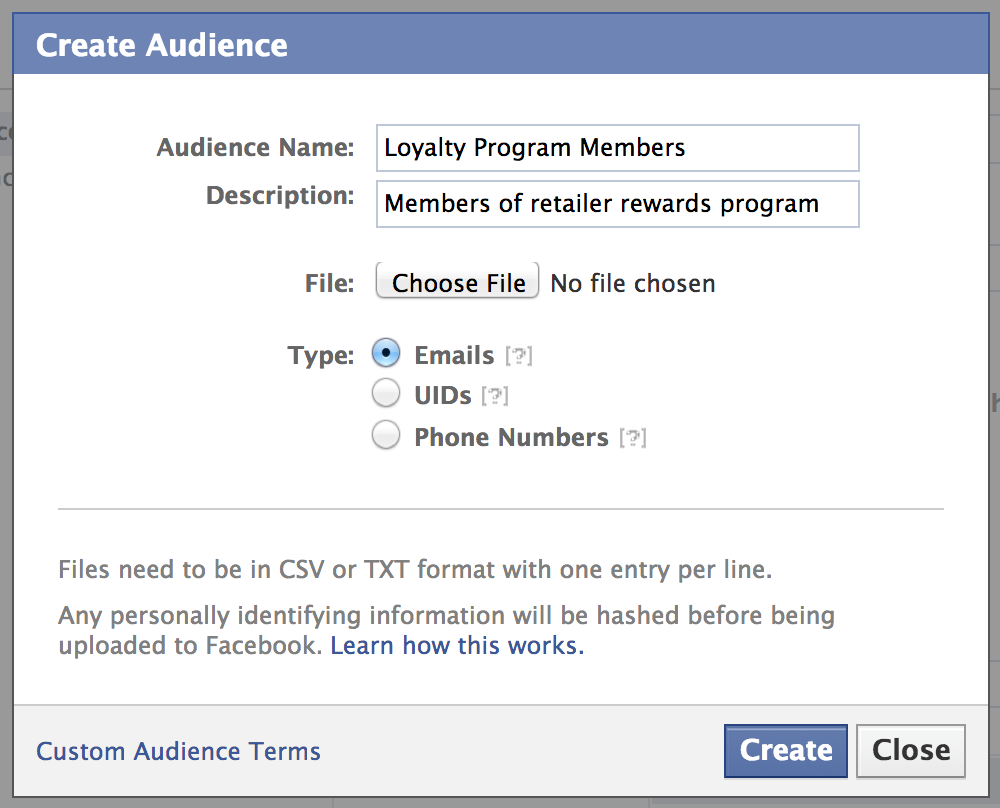Open the Custom Audience Terms link

178,751
